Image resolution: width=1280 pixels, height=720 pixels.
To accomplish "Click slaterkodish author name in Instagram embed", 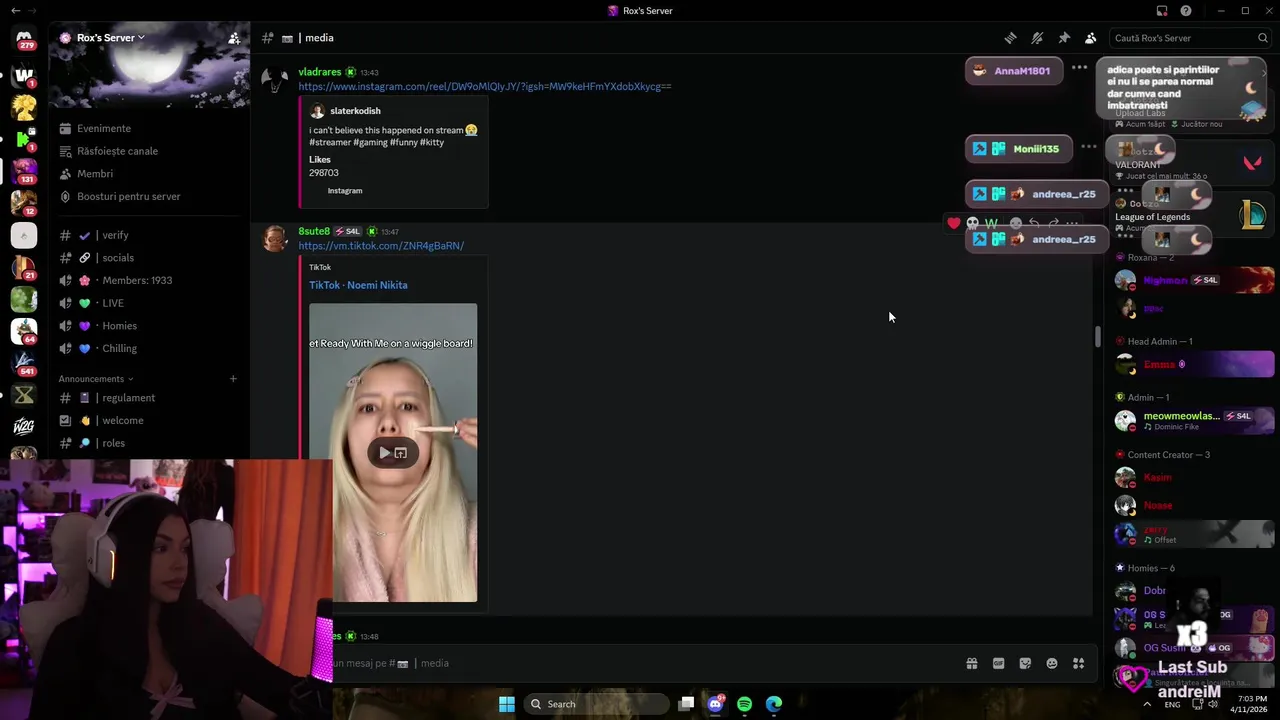I will [x=355, y=111].
